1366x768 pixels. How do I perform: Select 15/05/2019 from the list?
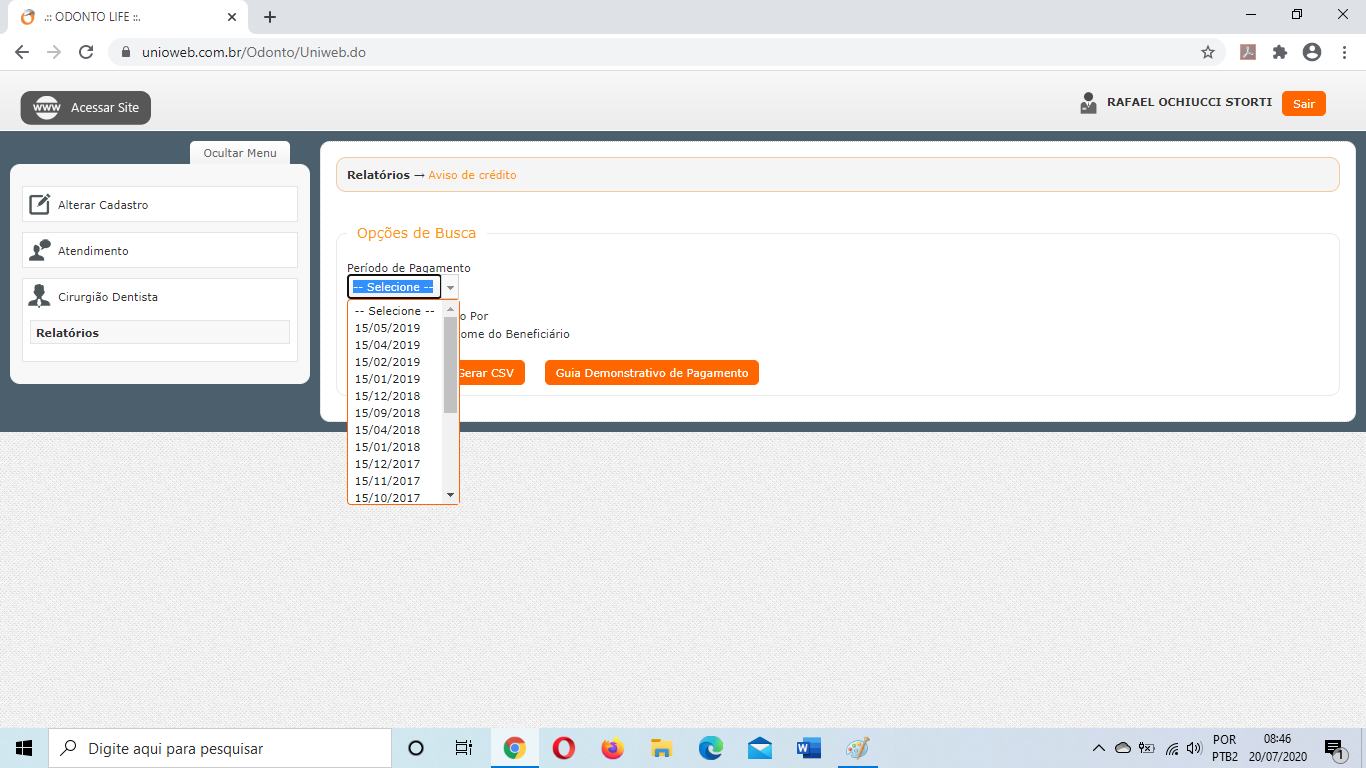pyautogui.click(x=395, y=328)
